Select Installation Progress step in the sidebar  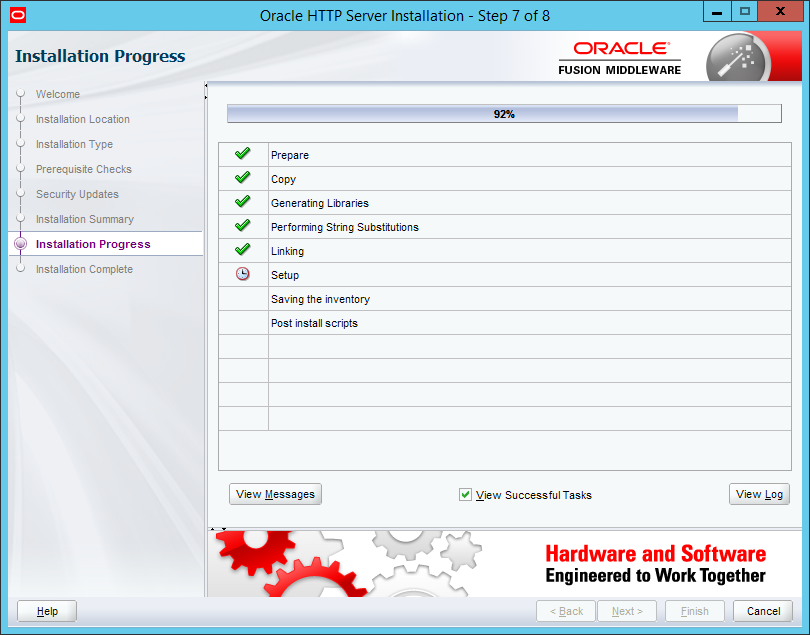[93, 244]
